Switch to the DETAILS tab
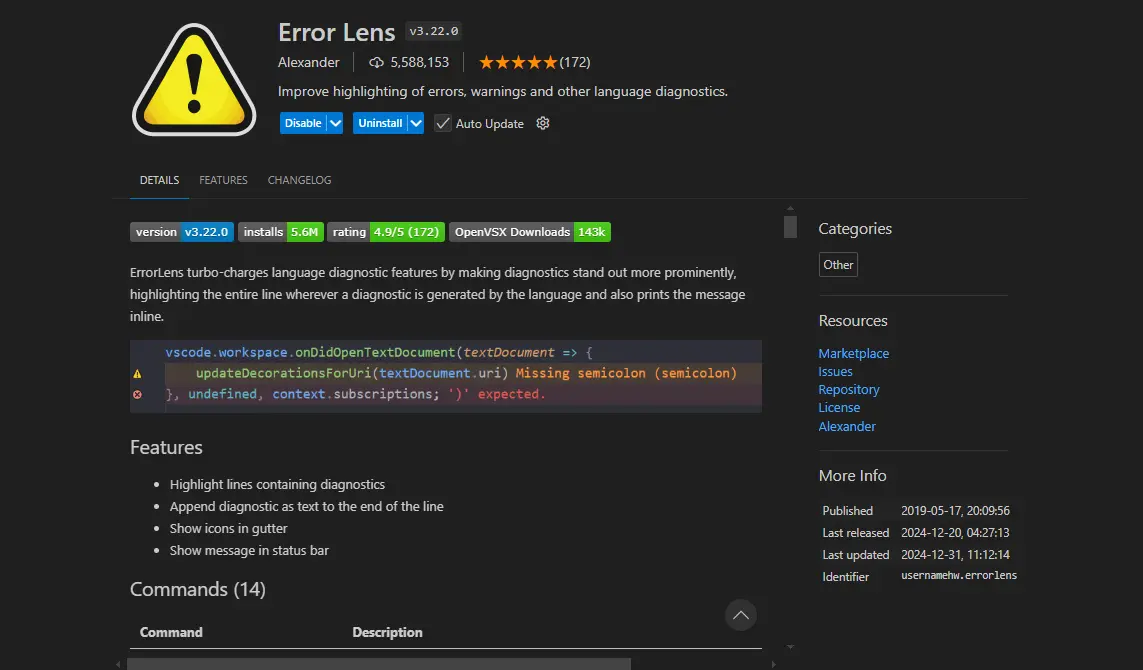 click(x=160, y=180)
